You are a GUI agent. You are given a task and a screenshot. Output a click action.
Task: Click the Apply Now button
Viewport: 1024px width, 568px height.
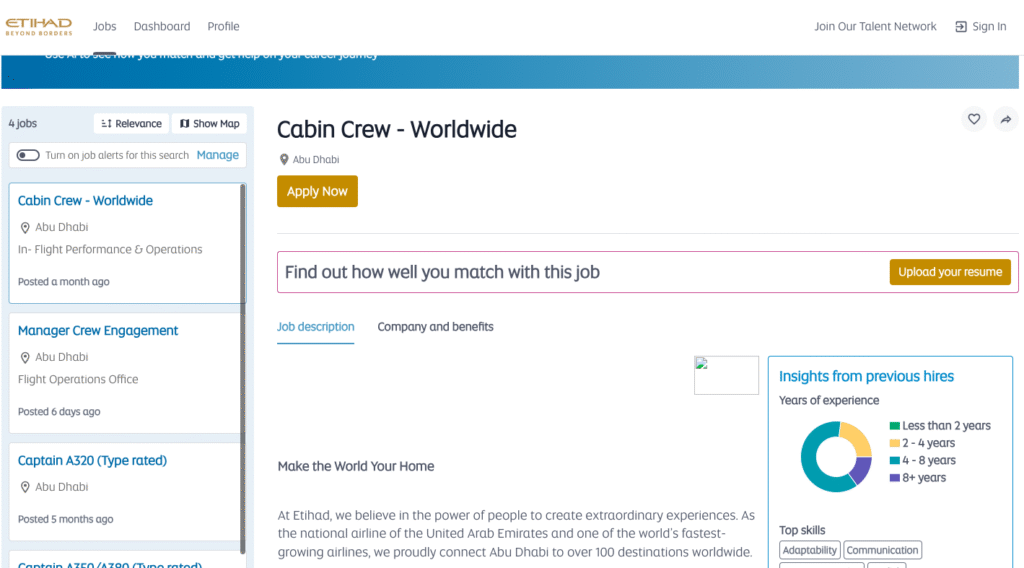coord(317,191)
